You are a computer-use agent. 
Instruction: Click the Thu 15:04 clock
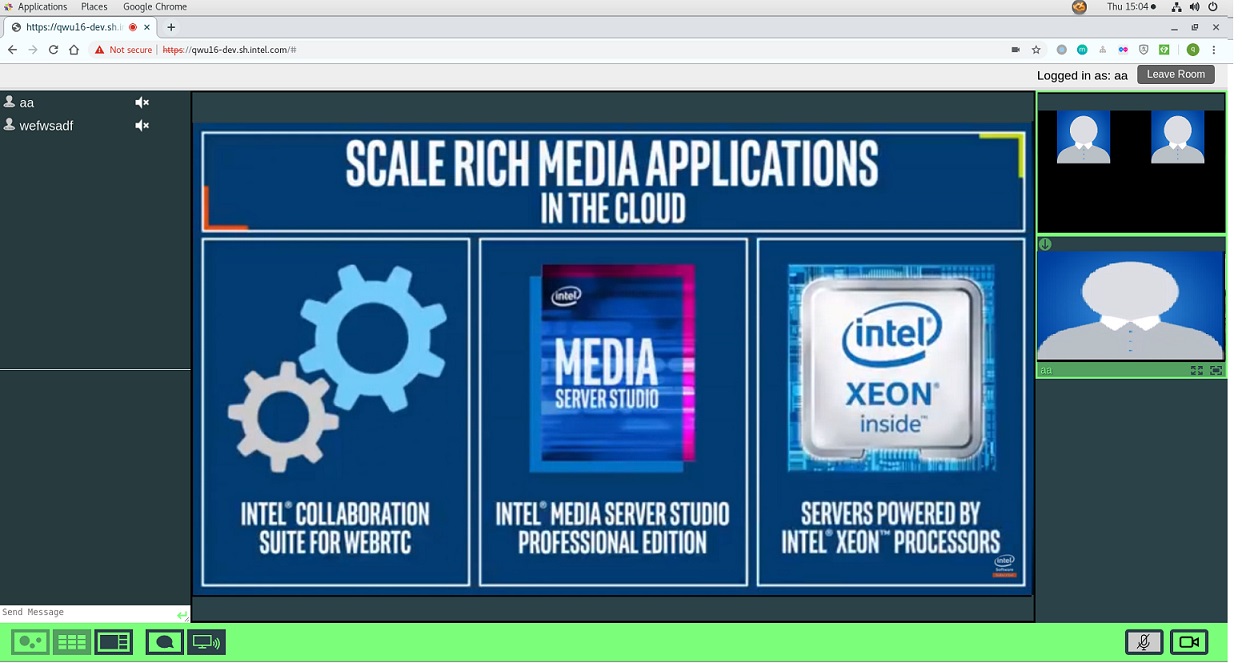click(x=1131, y=6)
